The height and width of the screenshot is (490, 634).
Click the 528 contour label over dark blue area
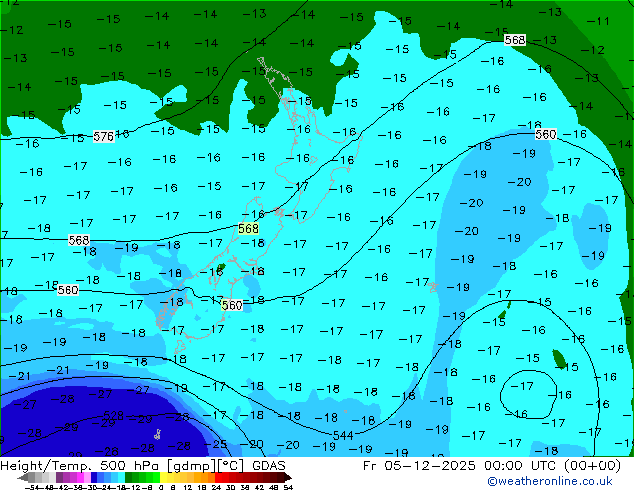tap(114, 415)
